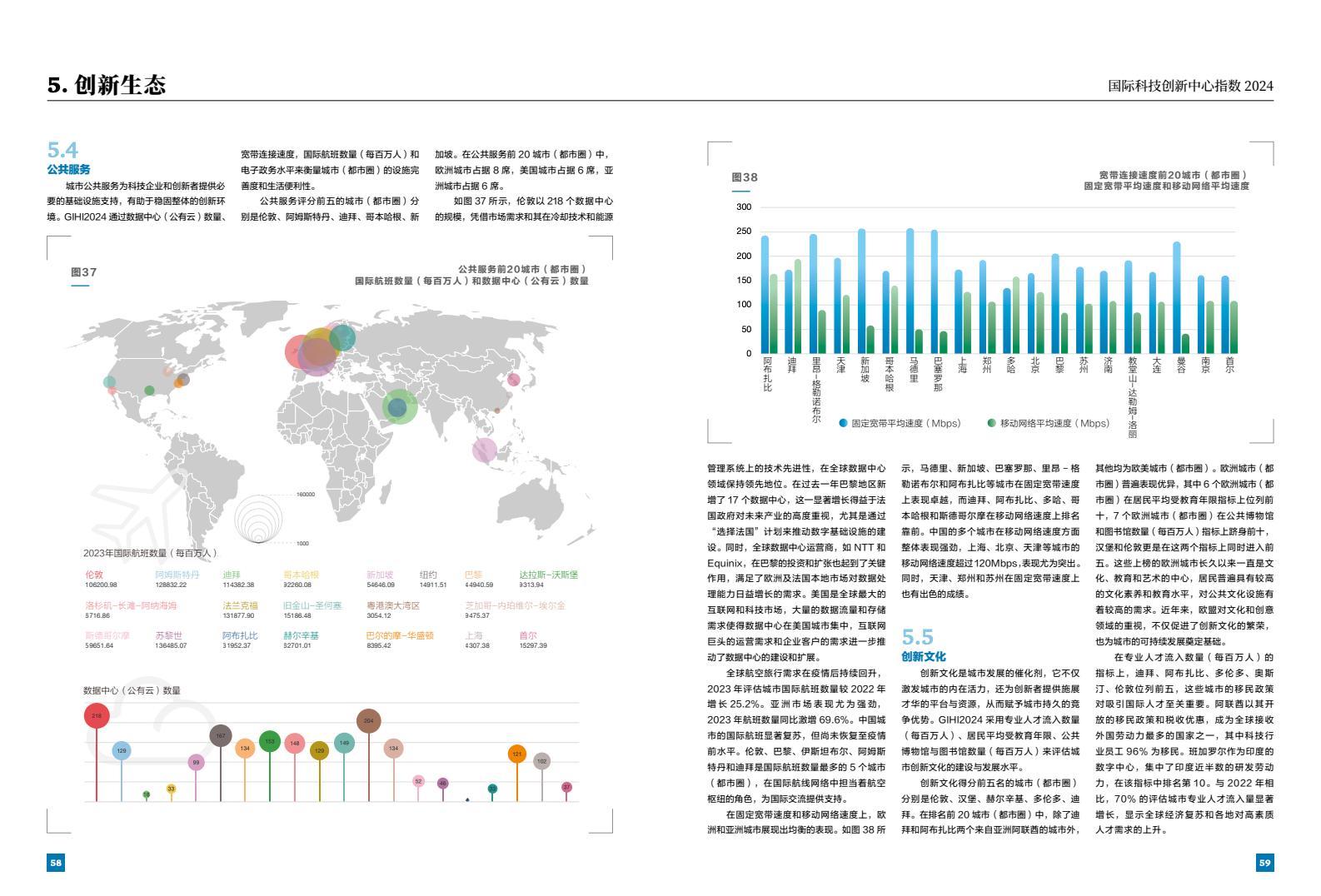Click the 图38 figure label
The image size is (1321, 896).
745,177
